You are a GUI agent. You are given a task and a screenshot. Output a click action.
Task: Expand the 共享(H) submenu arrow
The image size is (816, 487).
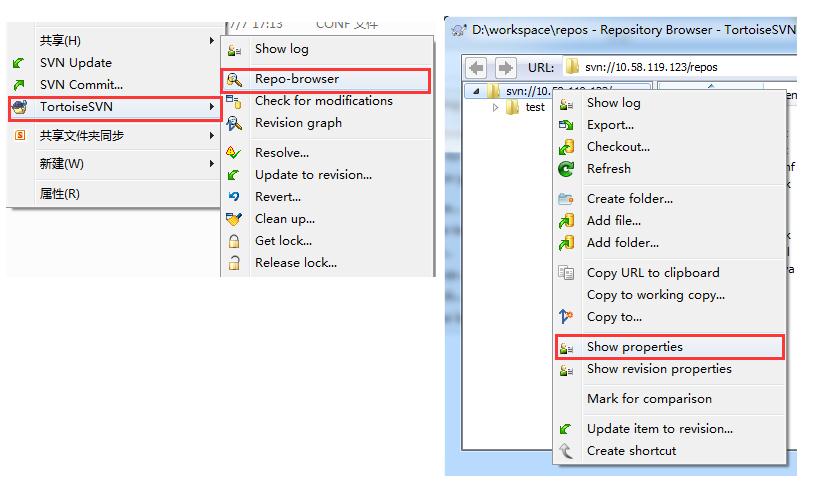pos(211,41)
